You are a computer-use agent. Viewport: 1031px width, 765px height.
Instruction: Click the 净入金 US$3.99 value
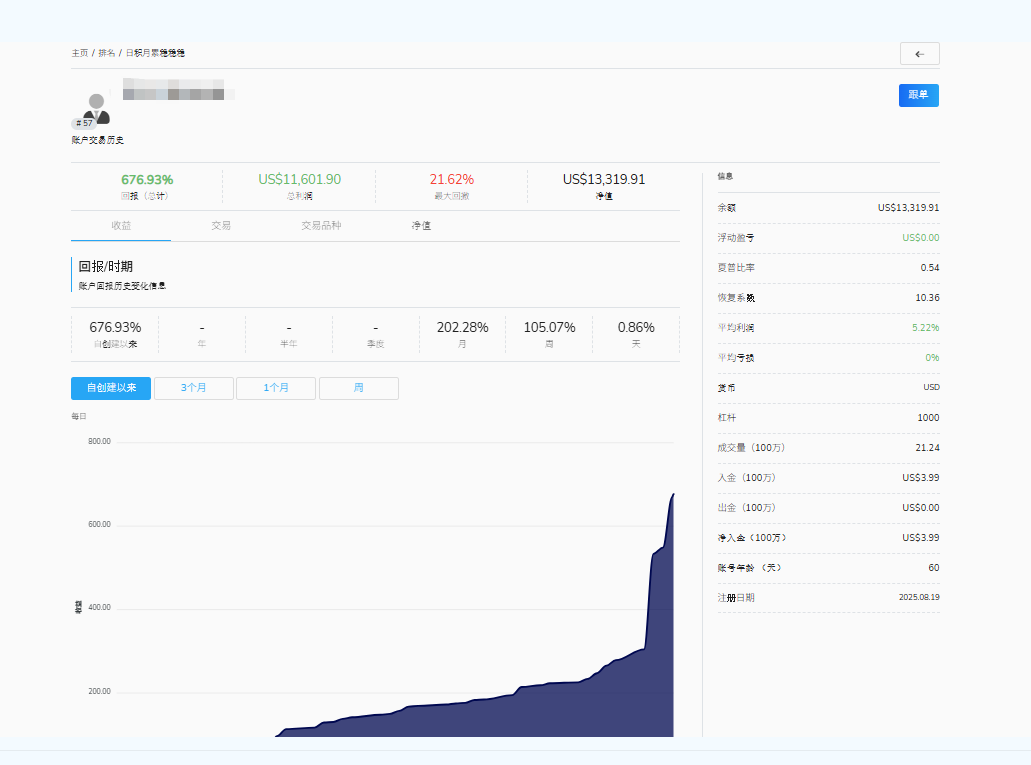pyautogui.click(x=921, y=537)
